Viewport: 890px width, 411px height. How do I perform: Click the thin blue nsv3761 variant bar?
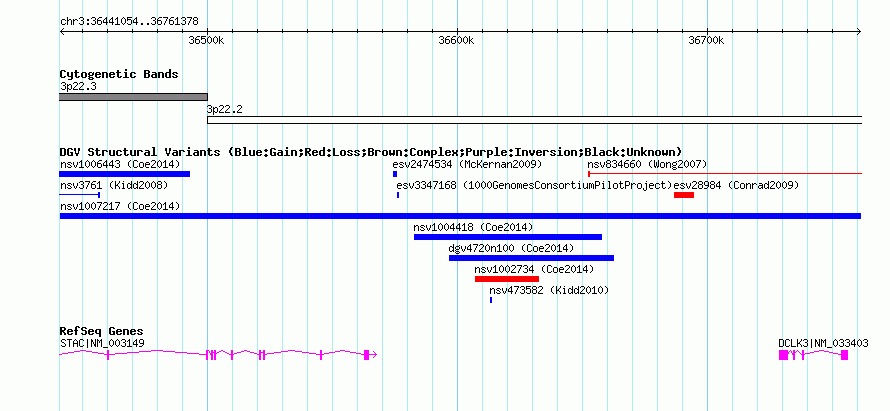pyautogui.click(x=80, y=195)
